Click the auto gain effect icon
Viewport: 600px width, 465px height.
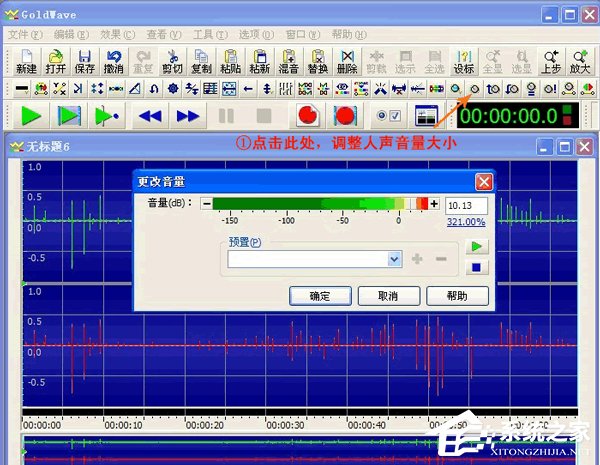click(x=455, y=89)
